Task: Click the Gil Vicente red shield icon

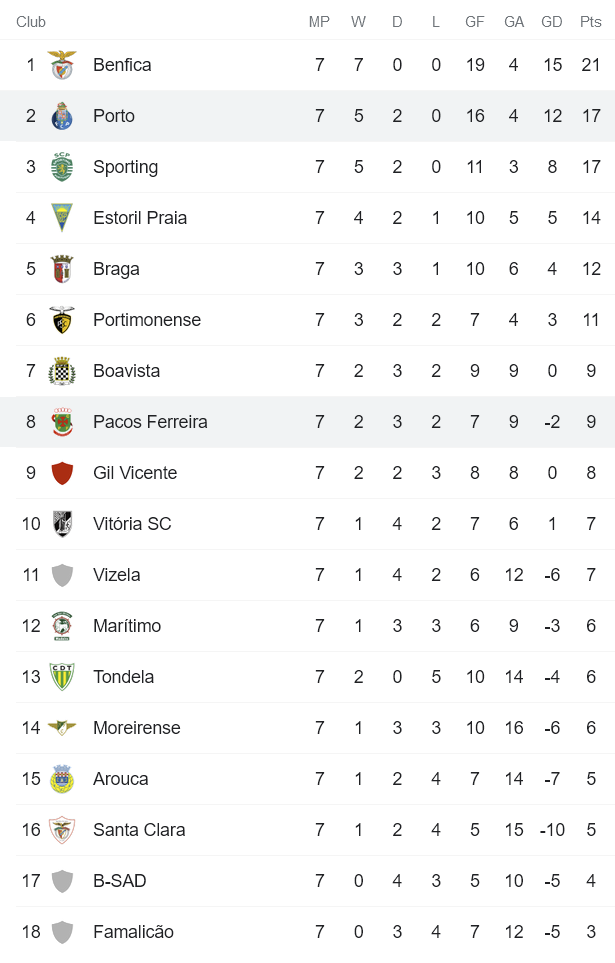Action: [x=62, y=473]
